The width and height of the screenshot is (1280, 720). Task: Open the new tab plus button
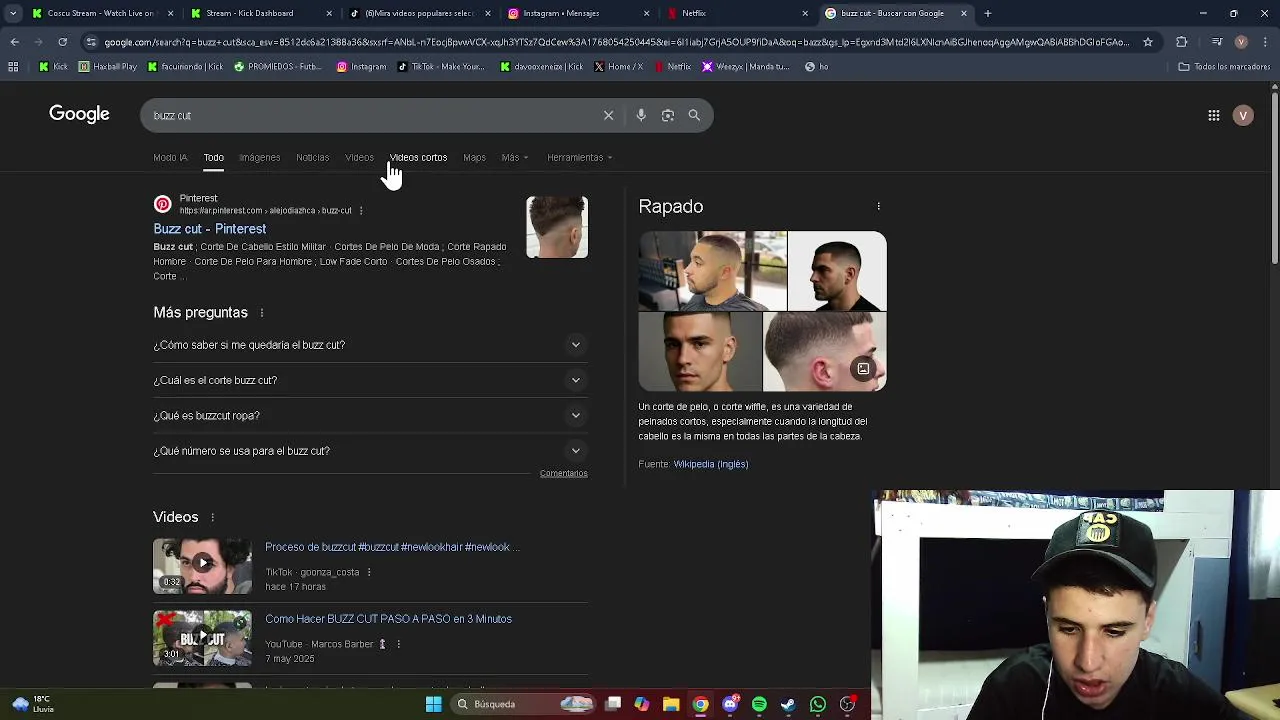pyautogui.click(x=987, y=13)
